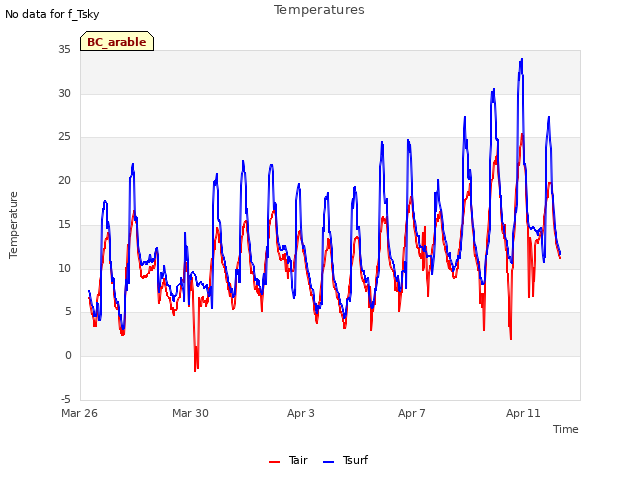Click the BC_arable label tag
The height and width of the screenshot is (480, 640).
coord(117,41)
